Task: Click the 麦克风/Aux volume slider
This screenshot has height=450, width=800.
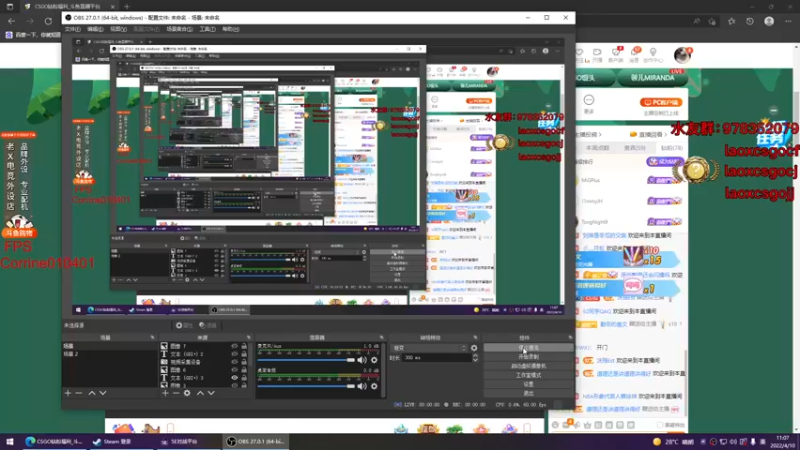Action: click(306, 360)
